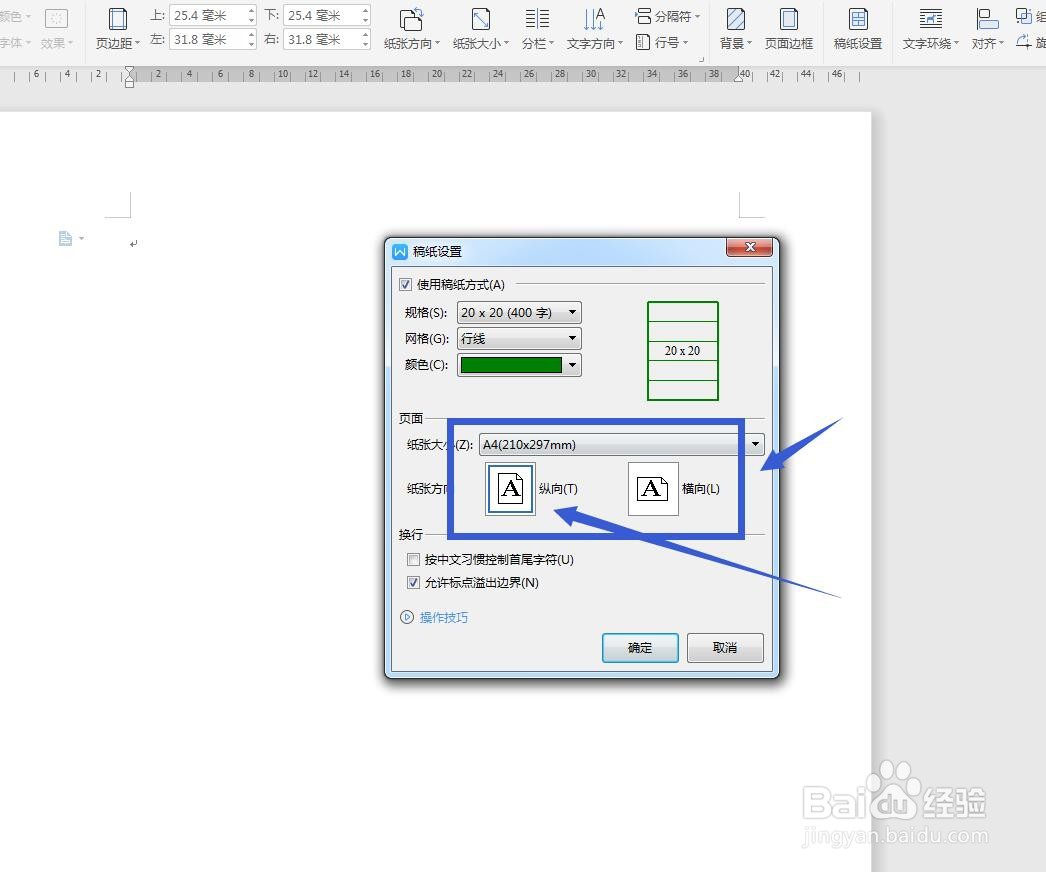Click the WPS logo in dialog title

(x=400, y=252)
